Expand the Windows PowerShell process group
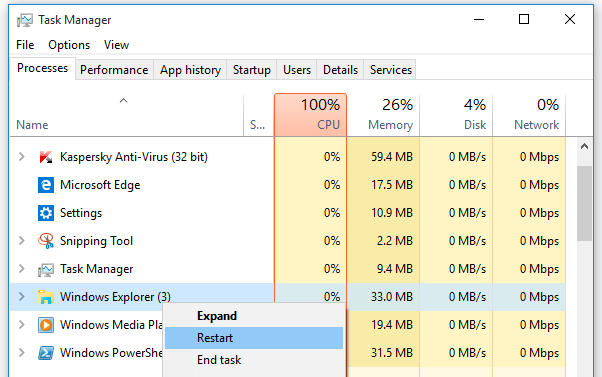602x377 pixels. tap(22, 353)
